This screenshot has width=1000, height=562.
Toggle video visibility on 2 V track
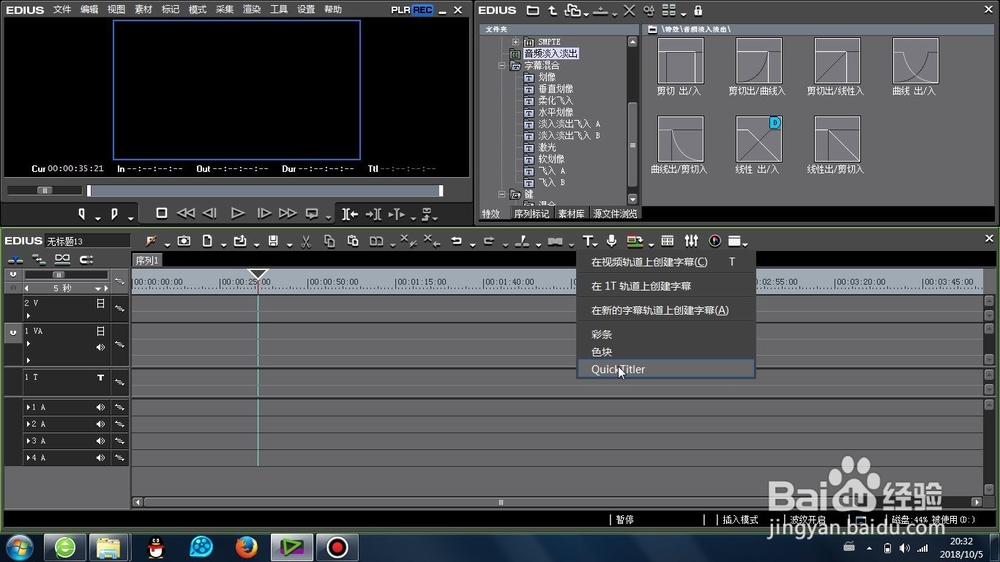pyautogui.click(x=100, y=304)
